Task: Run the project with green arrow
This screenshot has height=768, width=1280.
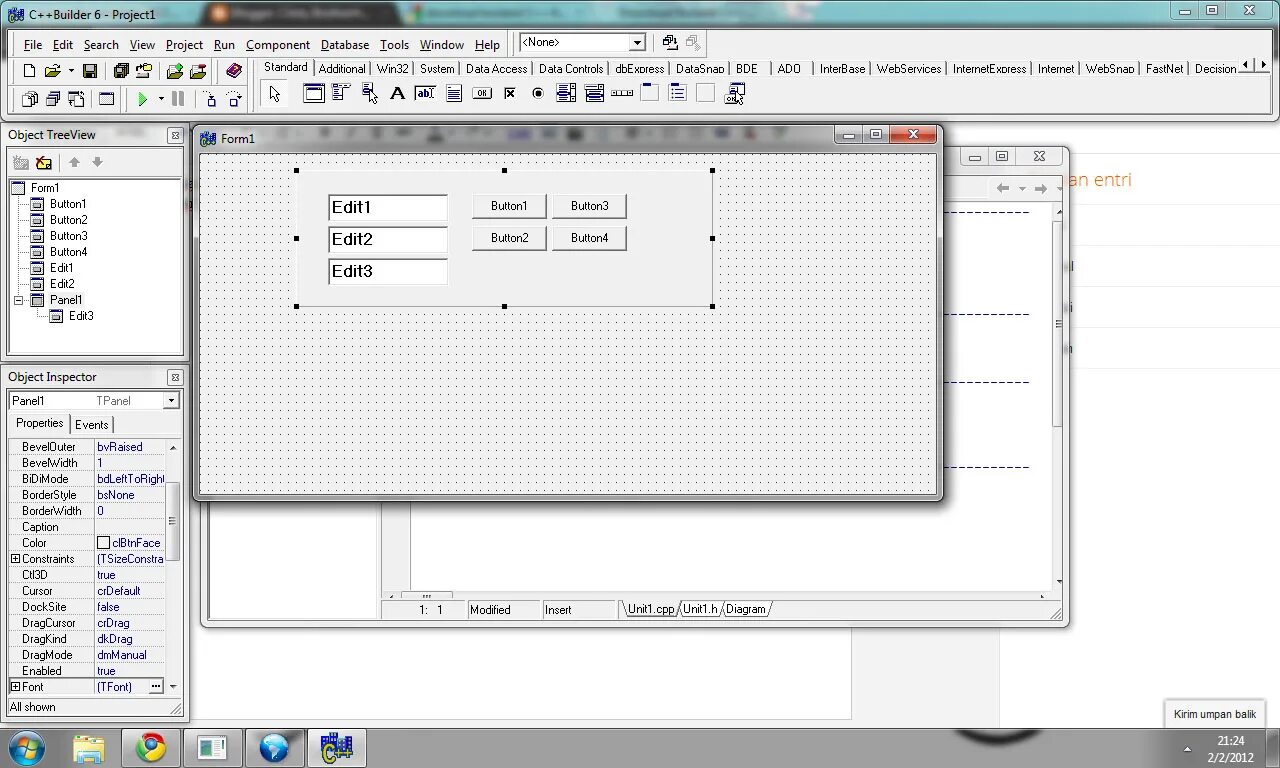Action: click(x=143, y=99)
